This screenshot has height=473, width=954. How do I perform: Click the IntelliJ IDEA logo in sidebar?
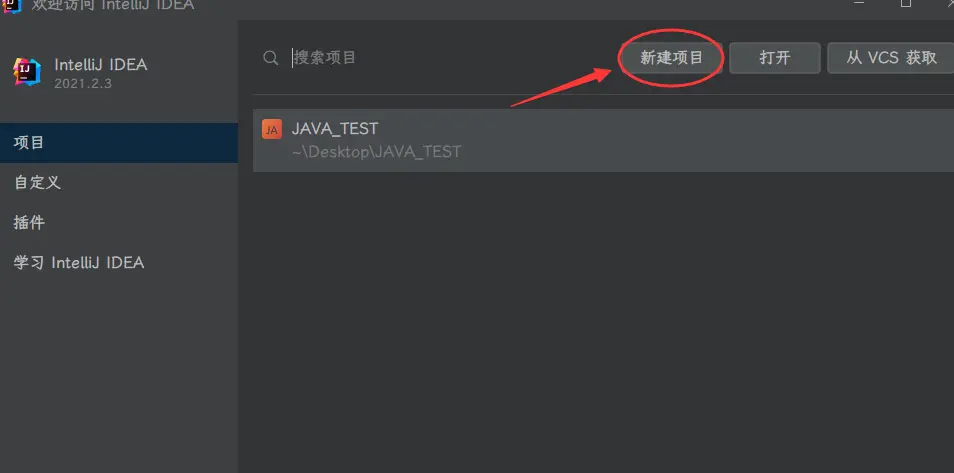[27, 72]
